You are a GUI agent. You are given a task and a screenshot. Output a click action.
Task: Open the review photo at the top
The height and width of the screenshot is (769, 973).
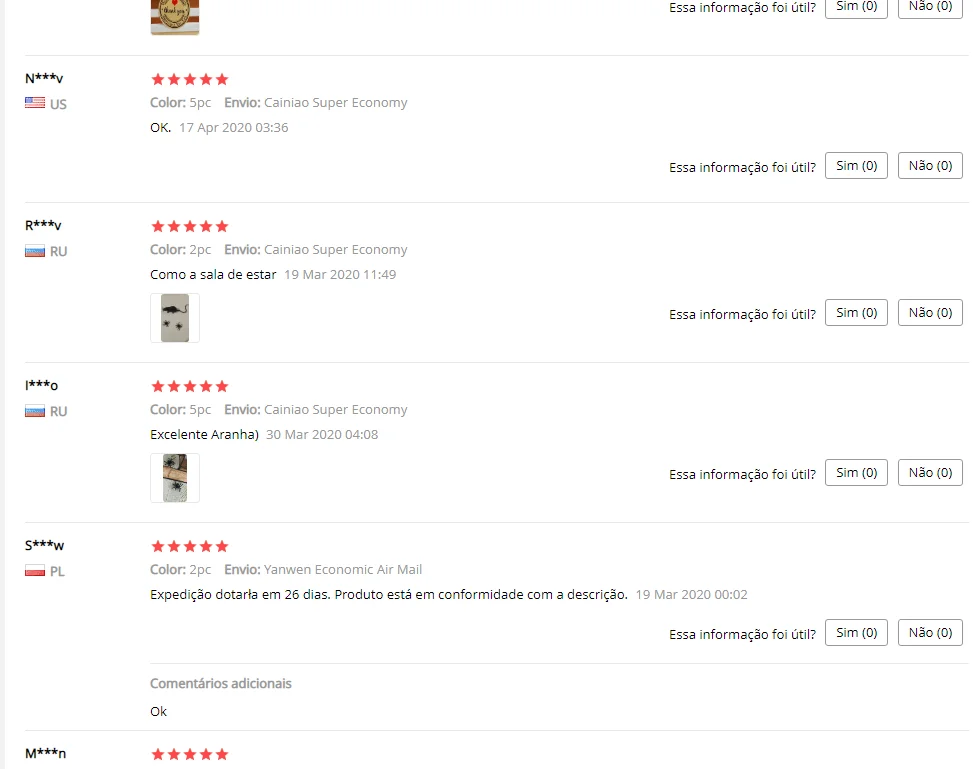click(175, 17)
